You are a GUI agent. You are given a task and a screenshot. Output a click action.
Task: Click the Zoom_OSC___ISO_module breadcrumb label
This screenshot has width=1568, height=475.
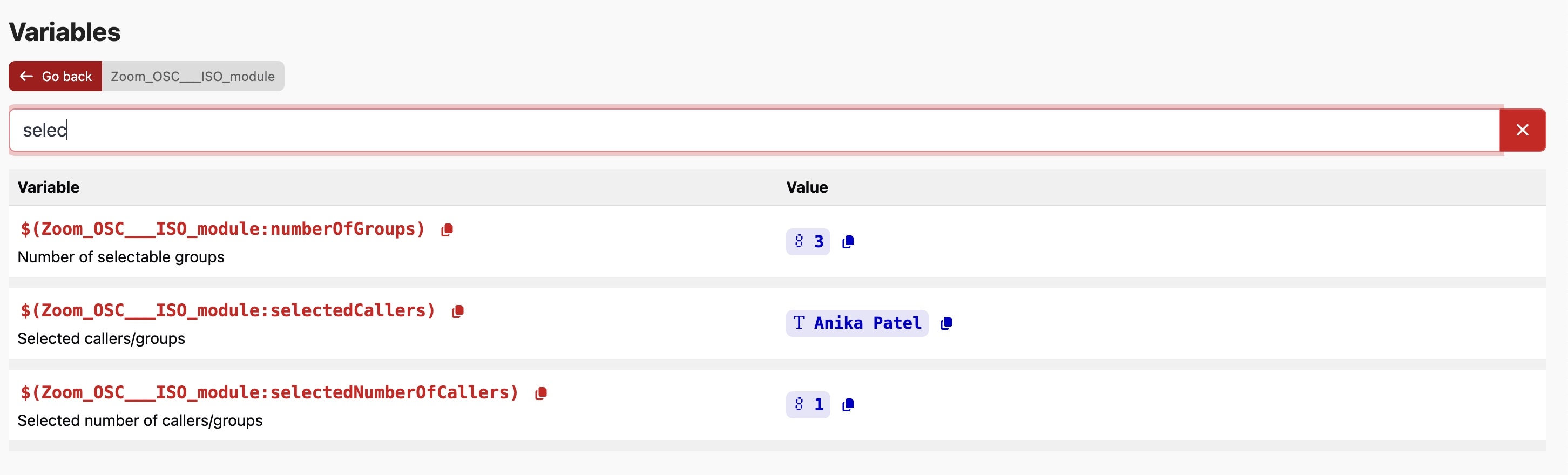coord(192,76)
